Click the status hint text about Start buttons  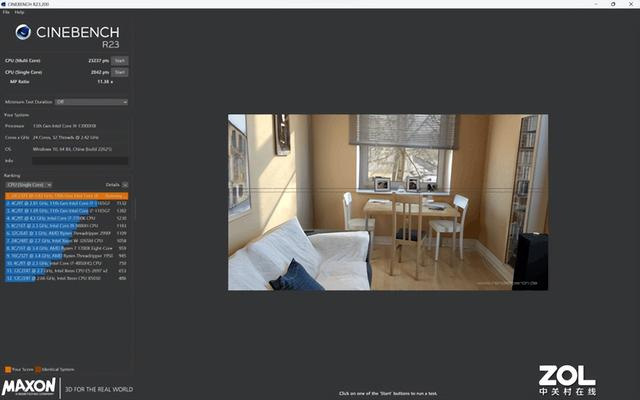(388, 394)
